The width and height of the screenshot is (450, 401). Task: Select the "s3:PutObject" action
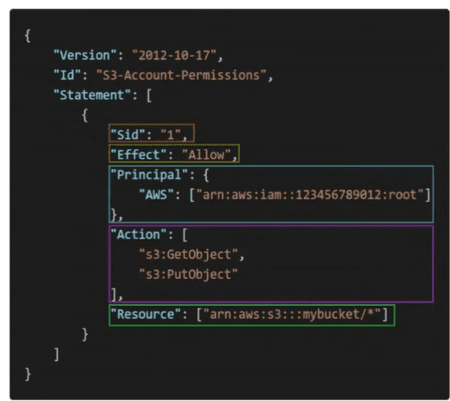(x=188, y=274)
